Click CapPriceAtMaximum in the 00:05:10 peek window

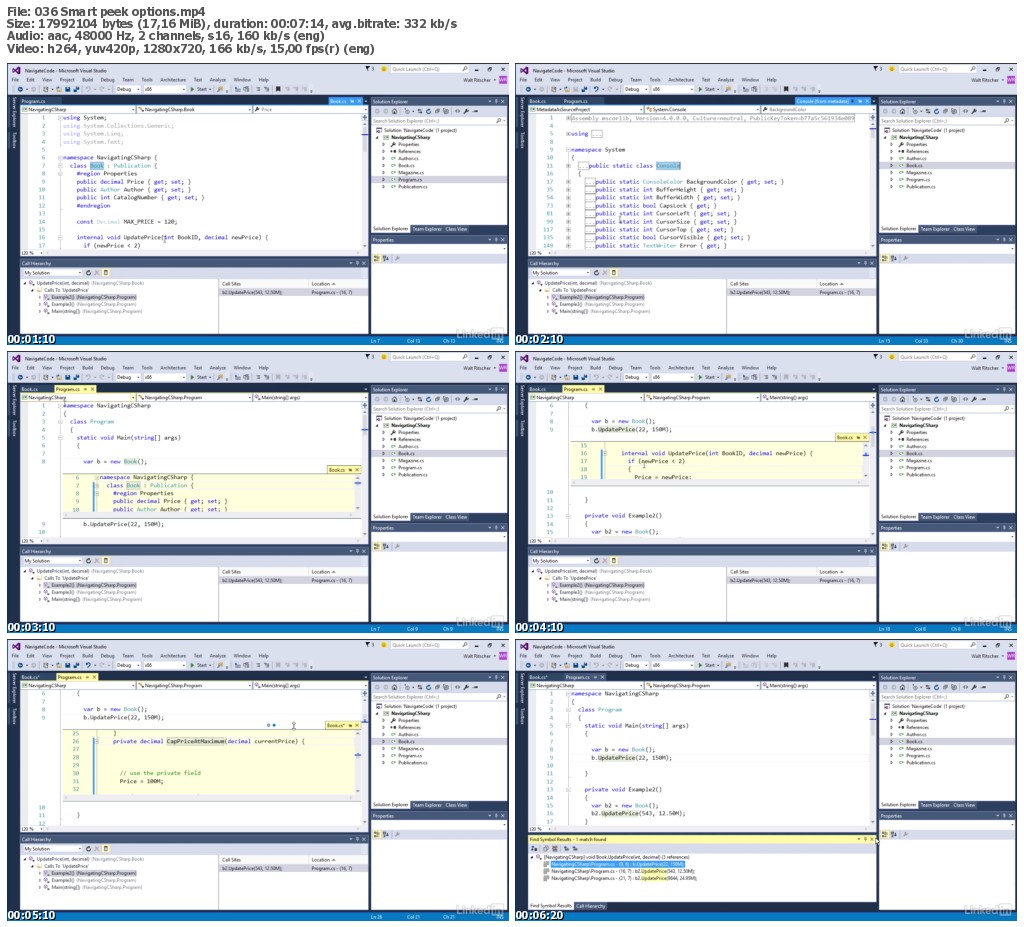pos(195,741)
